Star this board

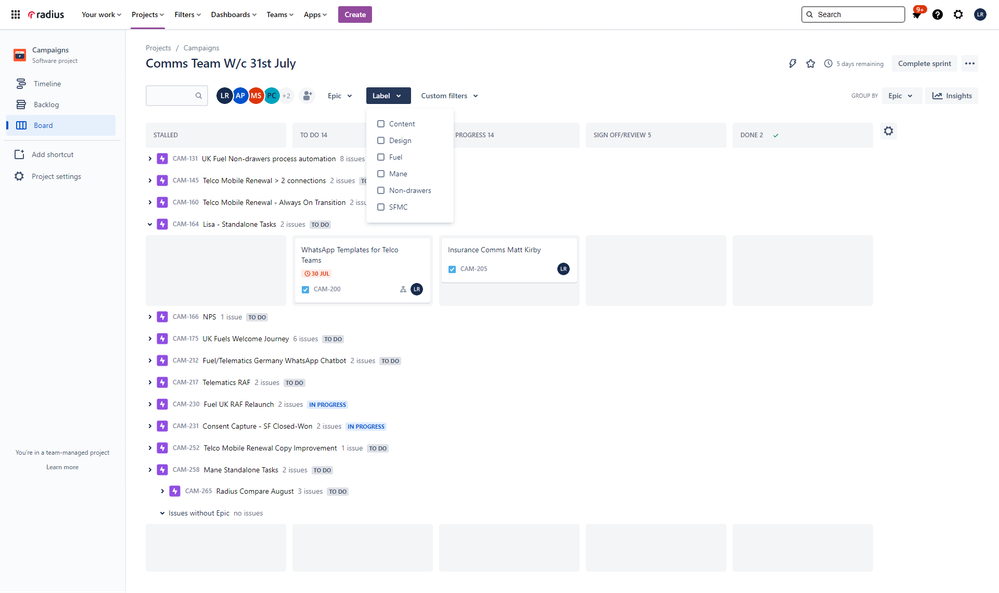(810, 64)
